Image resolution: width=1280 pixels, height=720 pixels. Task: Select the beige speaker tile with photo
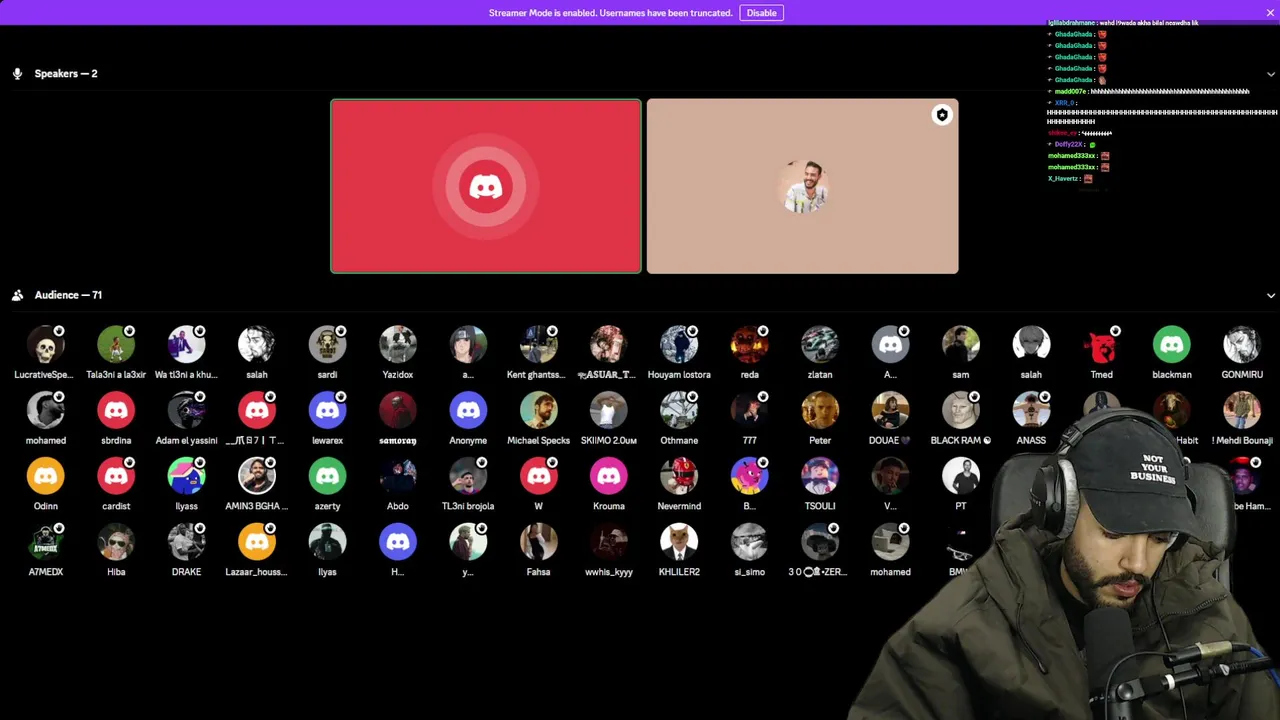[802, 186]
